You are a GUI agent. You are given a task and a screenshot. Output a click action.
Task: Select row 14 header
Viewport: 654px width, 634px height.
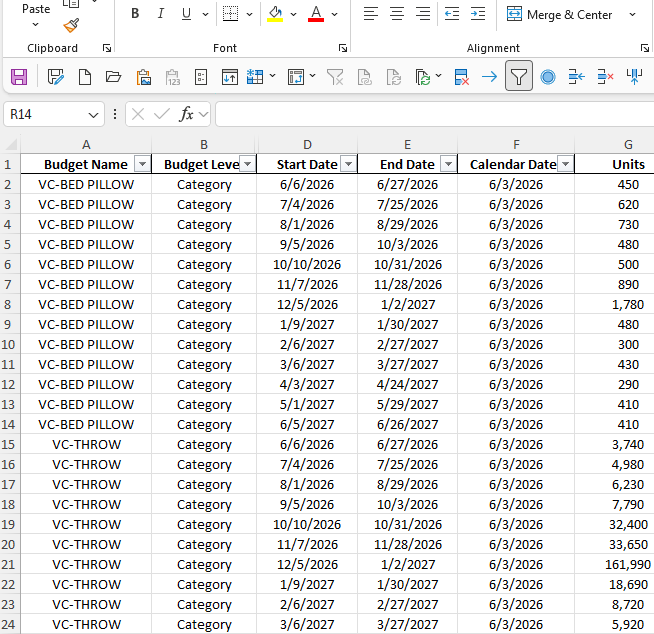pyautogui.click(x=9, y=424)
